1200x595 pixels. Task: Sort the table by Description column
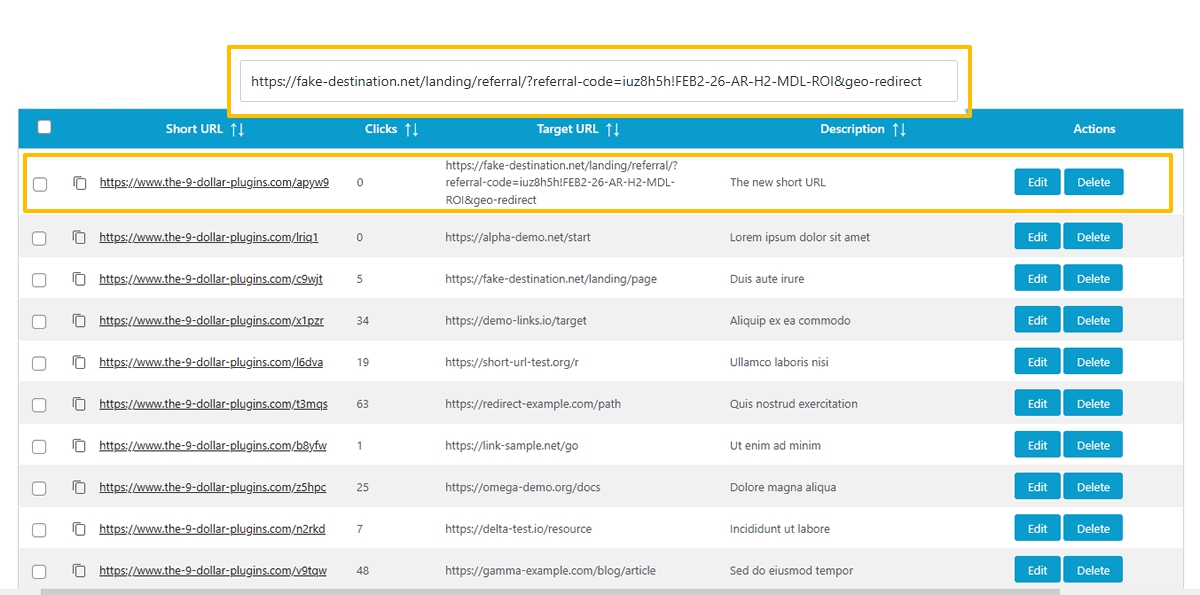(901, 128)
